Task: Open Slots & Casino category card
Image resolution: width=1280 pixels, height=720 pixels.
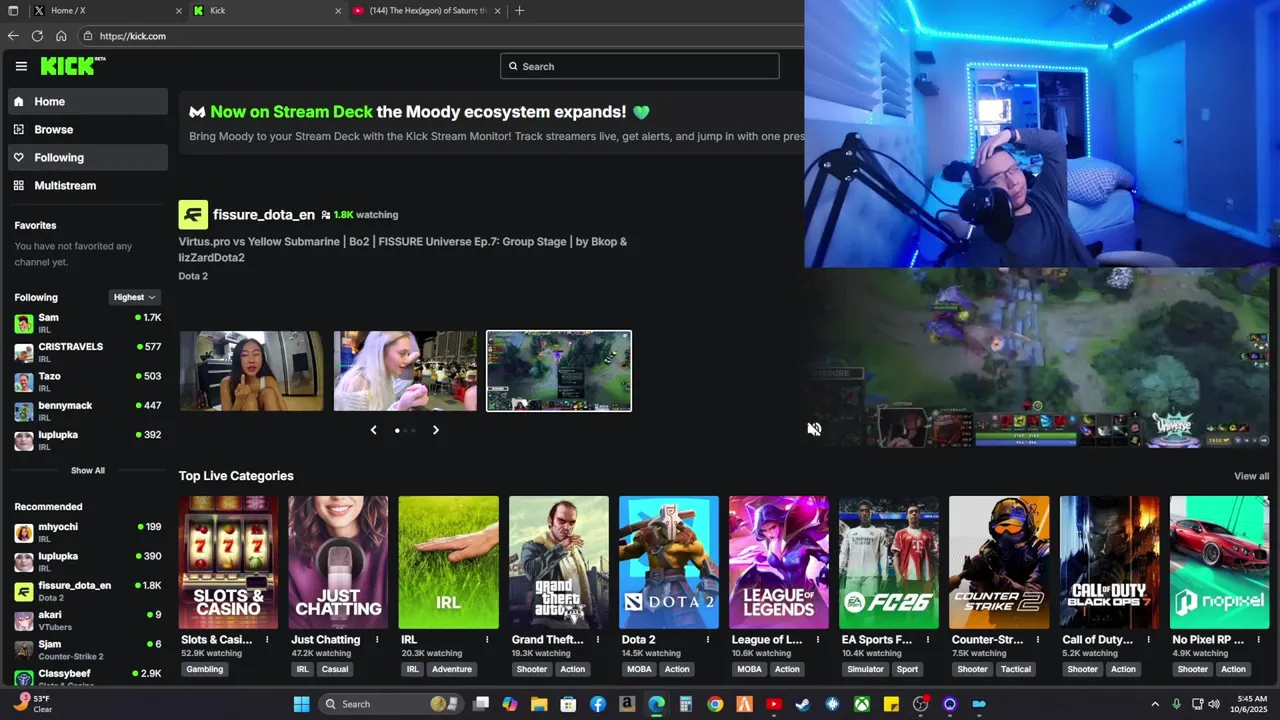Action: tap(228, 562)
